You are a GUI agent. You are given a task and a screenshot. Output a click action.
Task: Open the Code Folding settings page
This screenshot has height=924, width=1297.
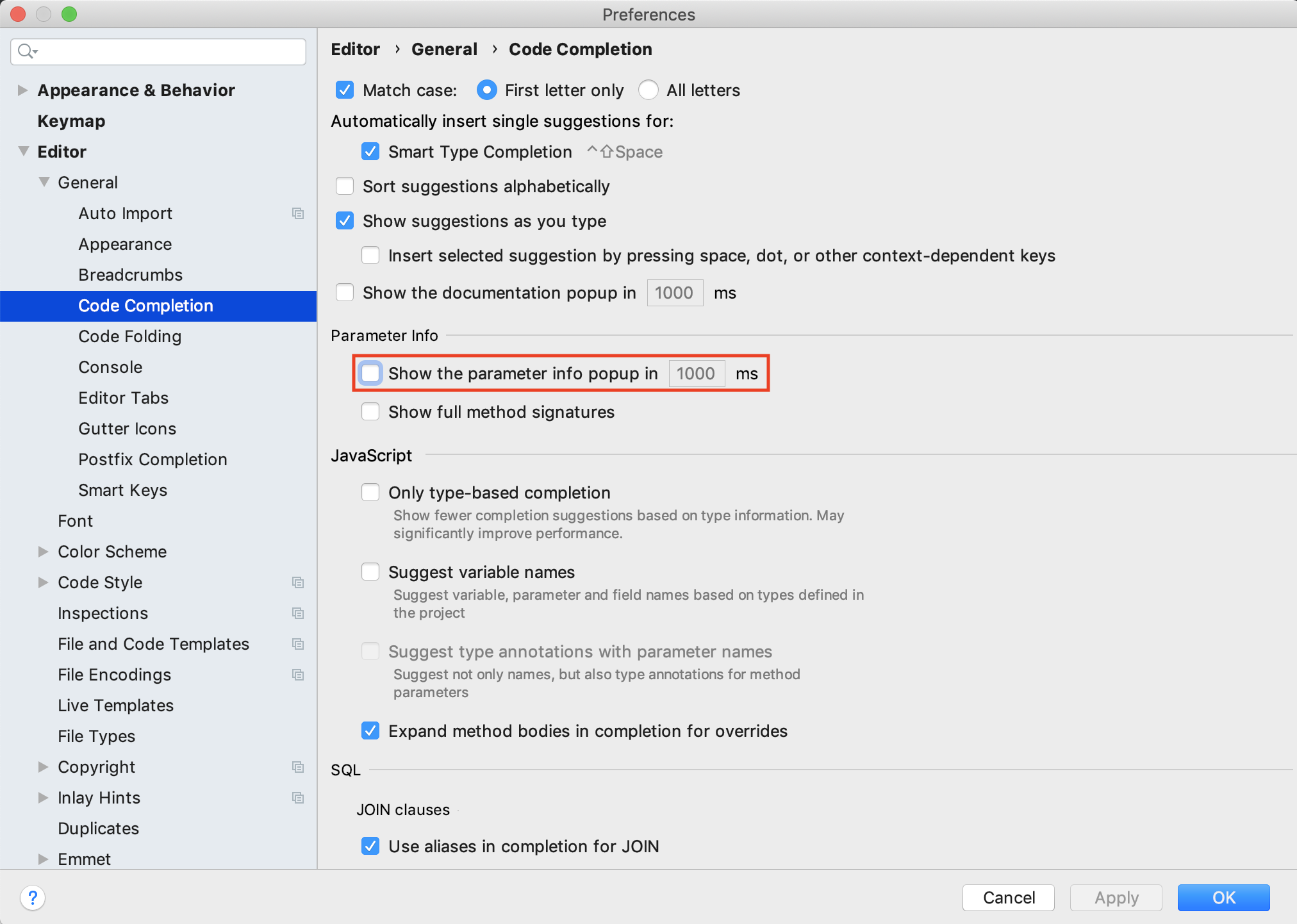(x=129, y=336)
